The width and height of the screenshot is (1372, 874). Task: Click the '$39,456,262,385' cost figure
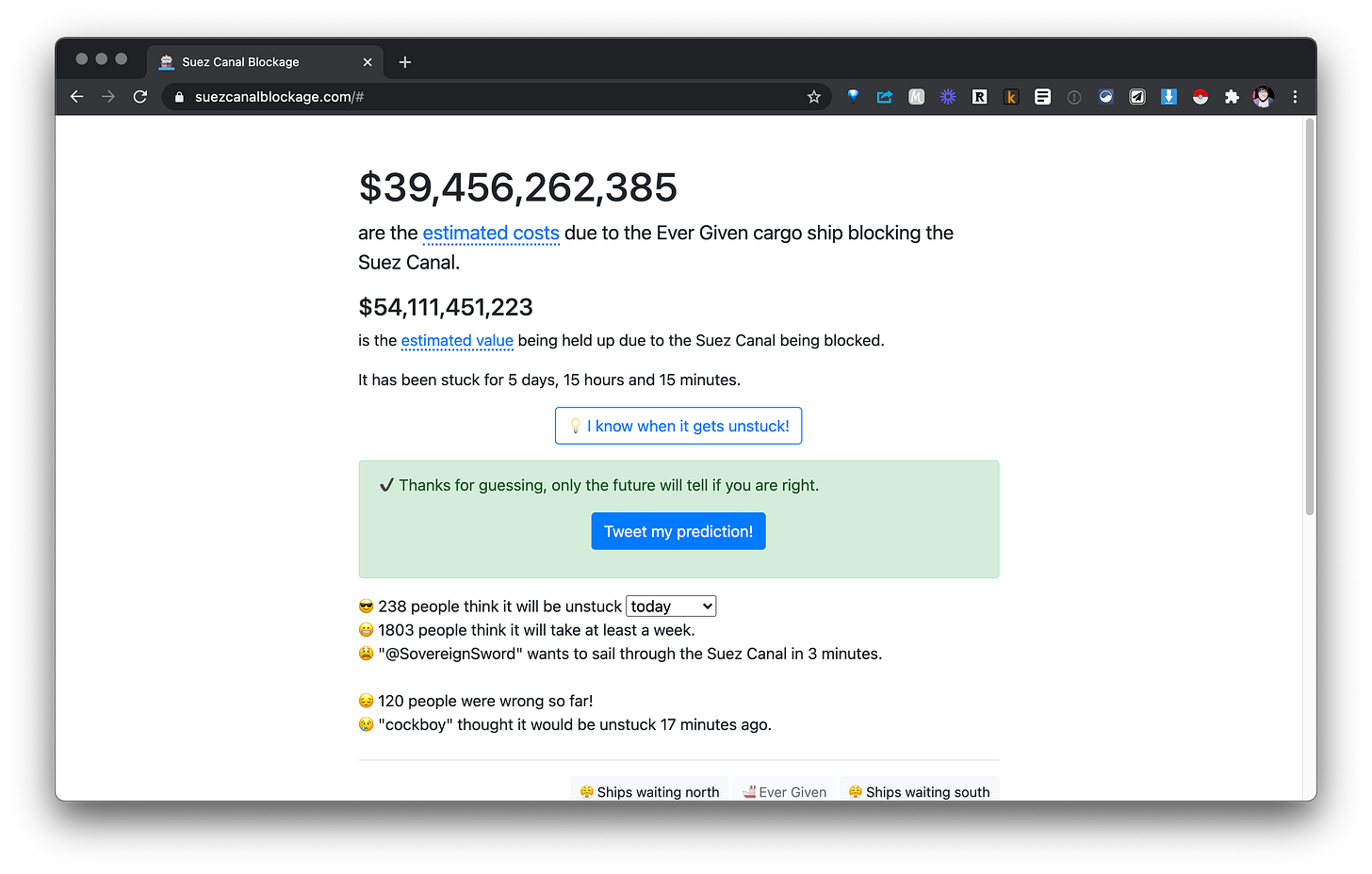517,187
